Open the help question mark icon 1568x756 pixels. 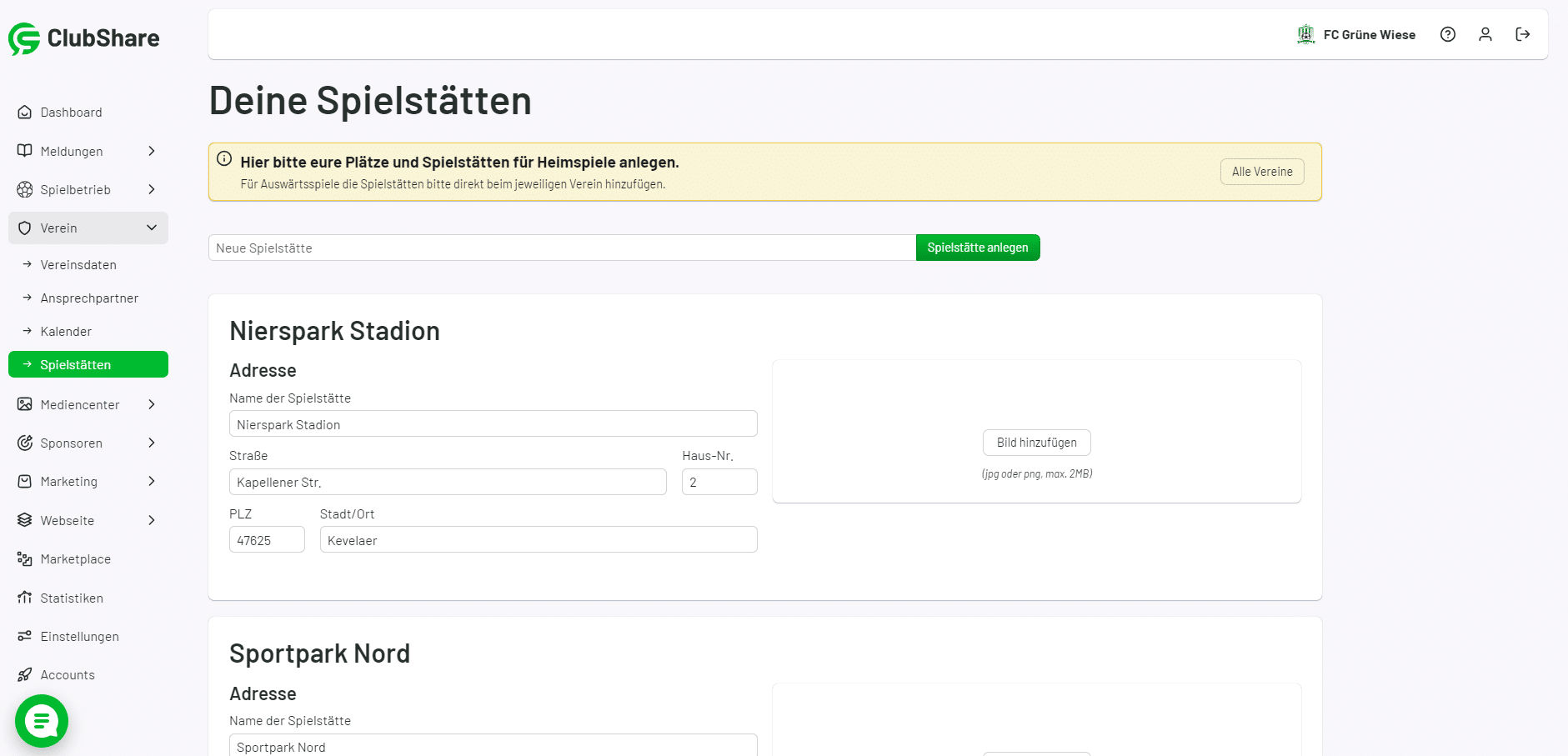click(x=1448, y=34)
